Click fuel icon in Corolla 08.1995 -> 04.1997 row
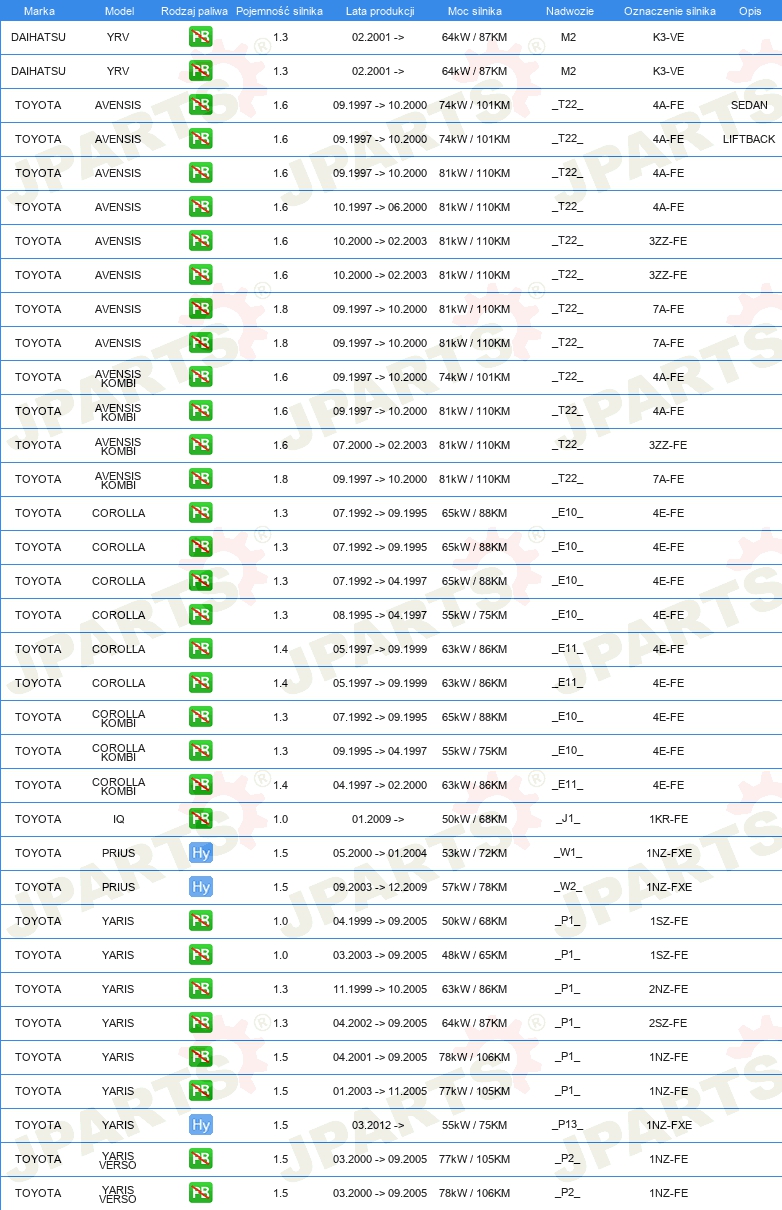This screenshot has height=1210, width=782. click(x=201, y=615)
